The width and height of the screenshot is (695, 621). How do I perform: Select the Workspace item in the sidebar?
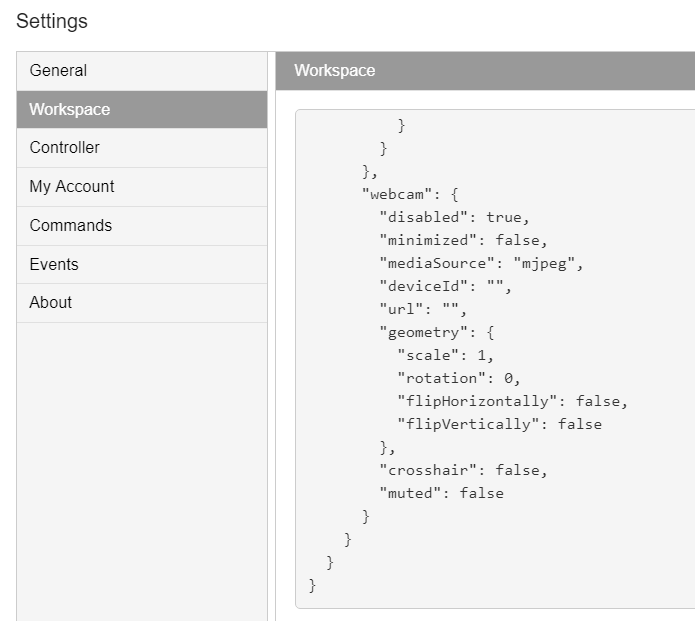(142, 109)
